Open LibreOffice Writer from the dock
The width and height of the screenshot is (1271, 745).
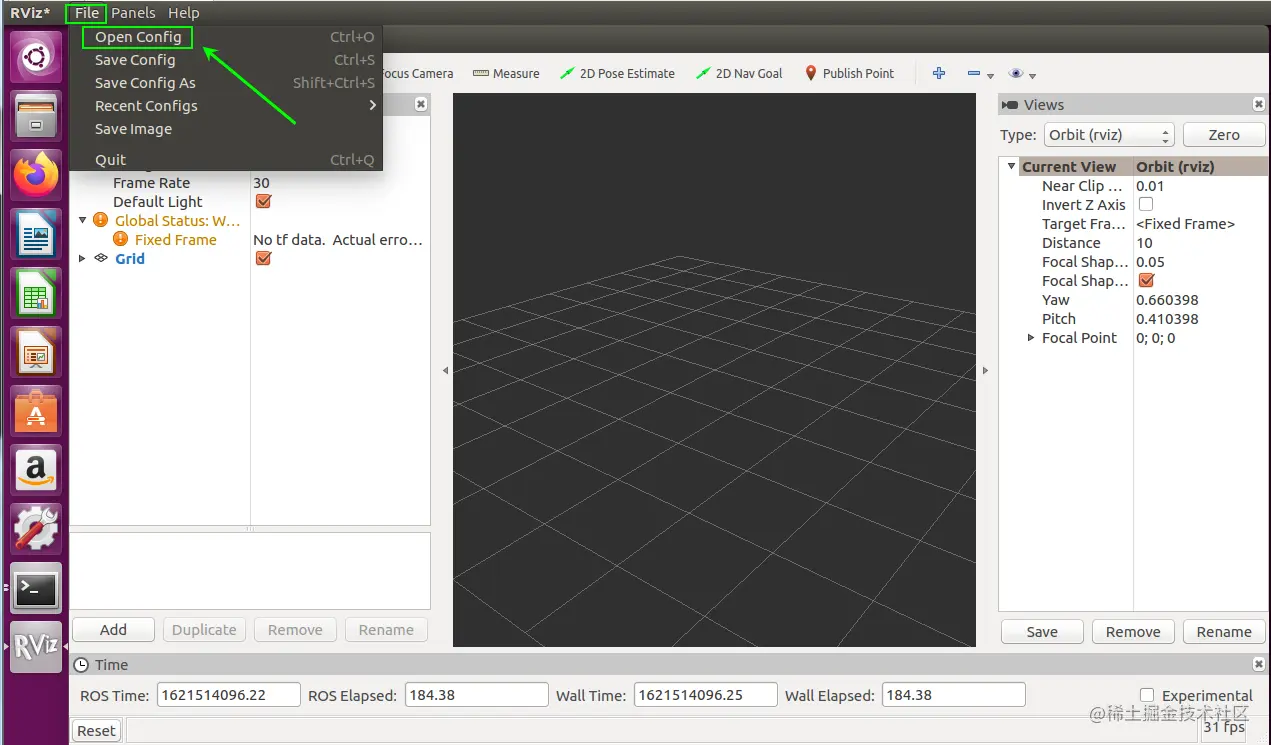point(36,234)
